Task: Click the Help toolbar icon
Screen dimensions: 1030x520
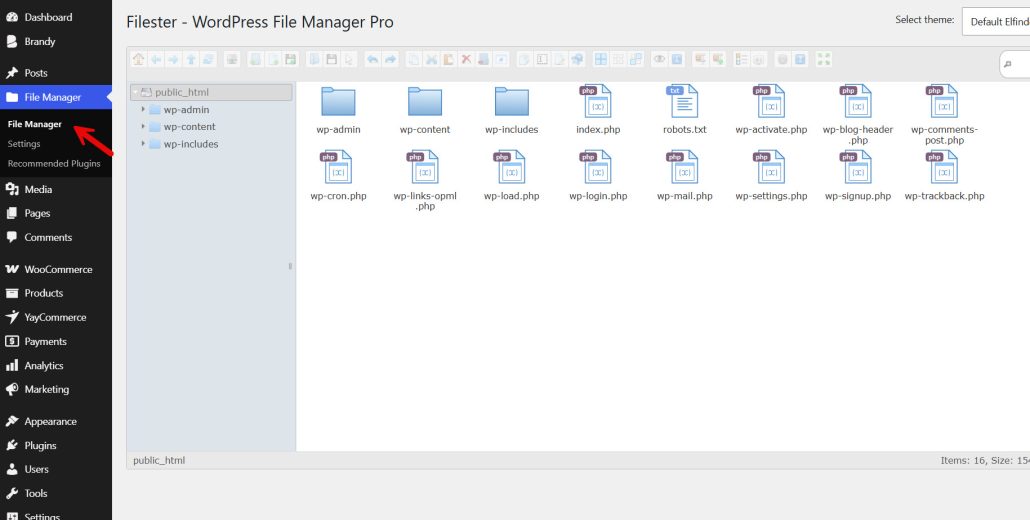Action: pos(799,59)
